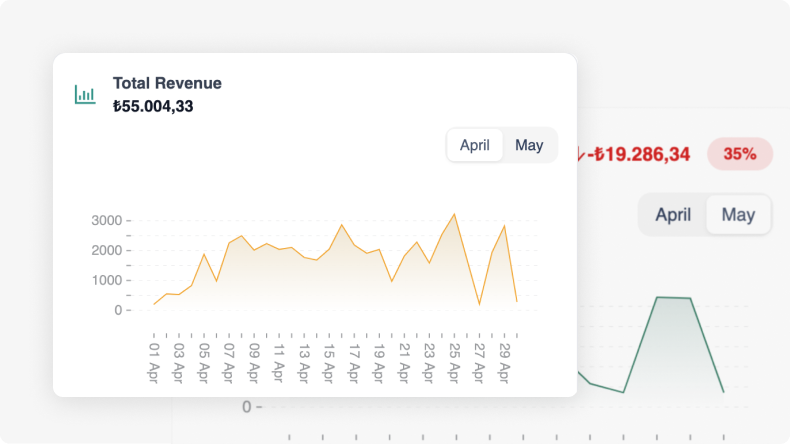The image size is (790, 444).
Task: Click the red downward trend arrow icon
Action: click(581, 154)
